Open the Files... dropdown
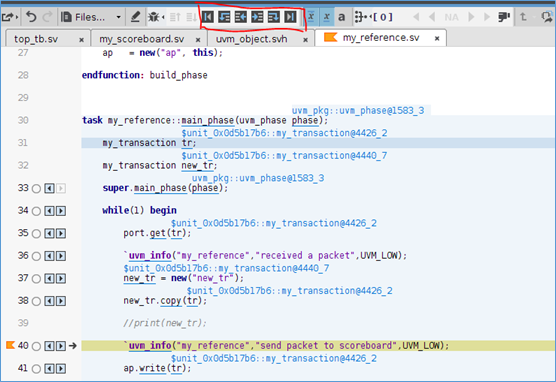The height and width of the screenshot is (382, 556). pyautogui.click(x=91, y=17)
